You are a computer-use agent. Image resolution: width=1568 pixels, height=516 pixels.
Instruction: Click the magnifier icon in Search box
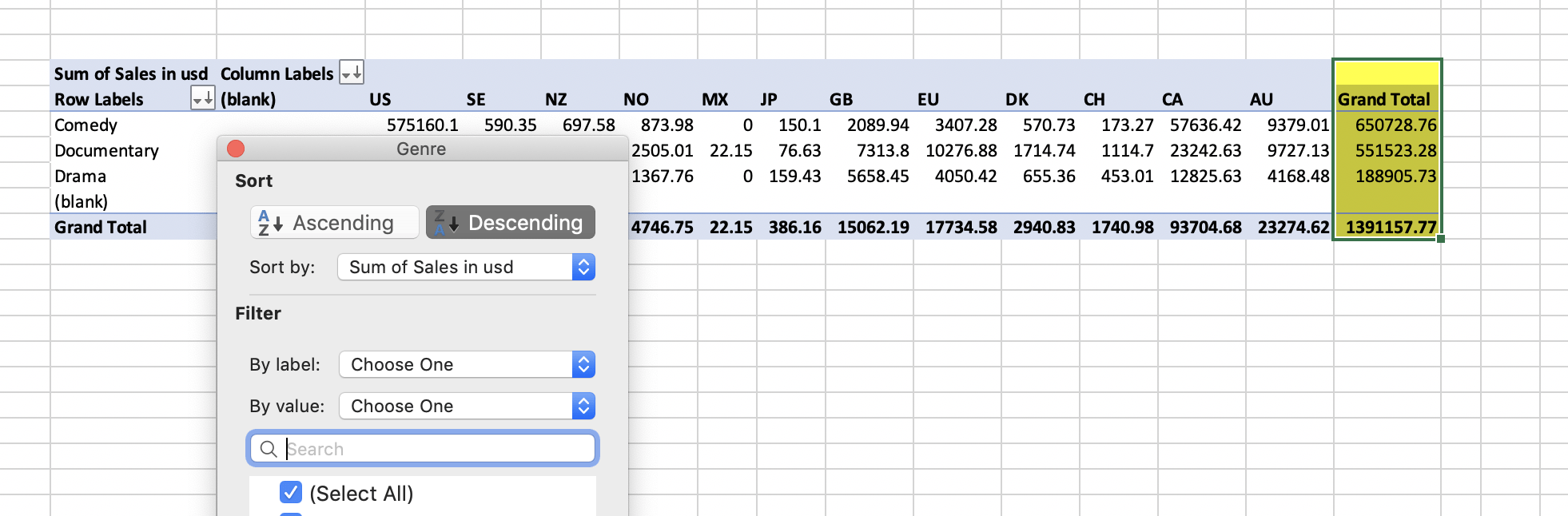click(x=269, y=449)
